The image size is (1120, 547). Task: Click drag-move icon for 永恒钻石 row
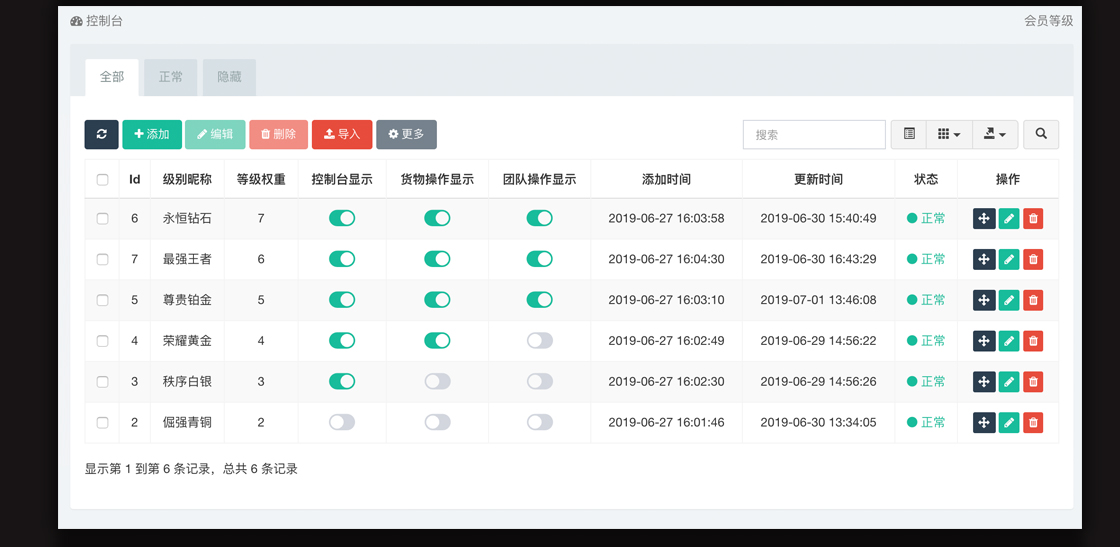click(x=984, y=218)
